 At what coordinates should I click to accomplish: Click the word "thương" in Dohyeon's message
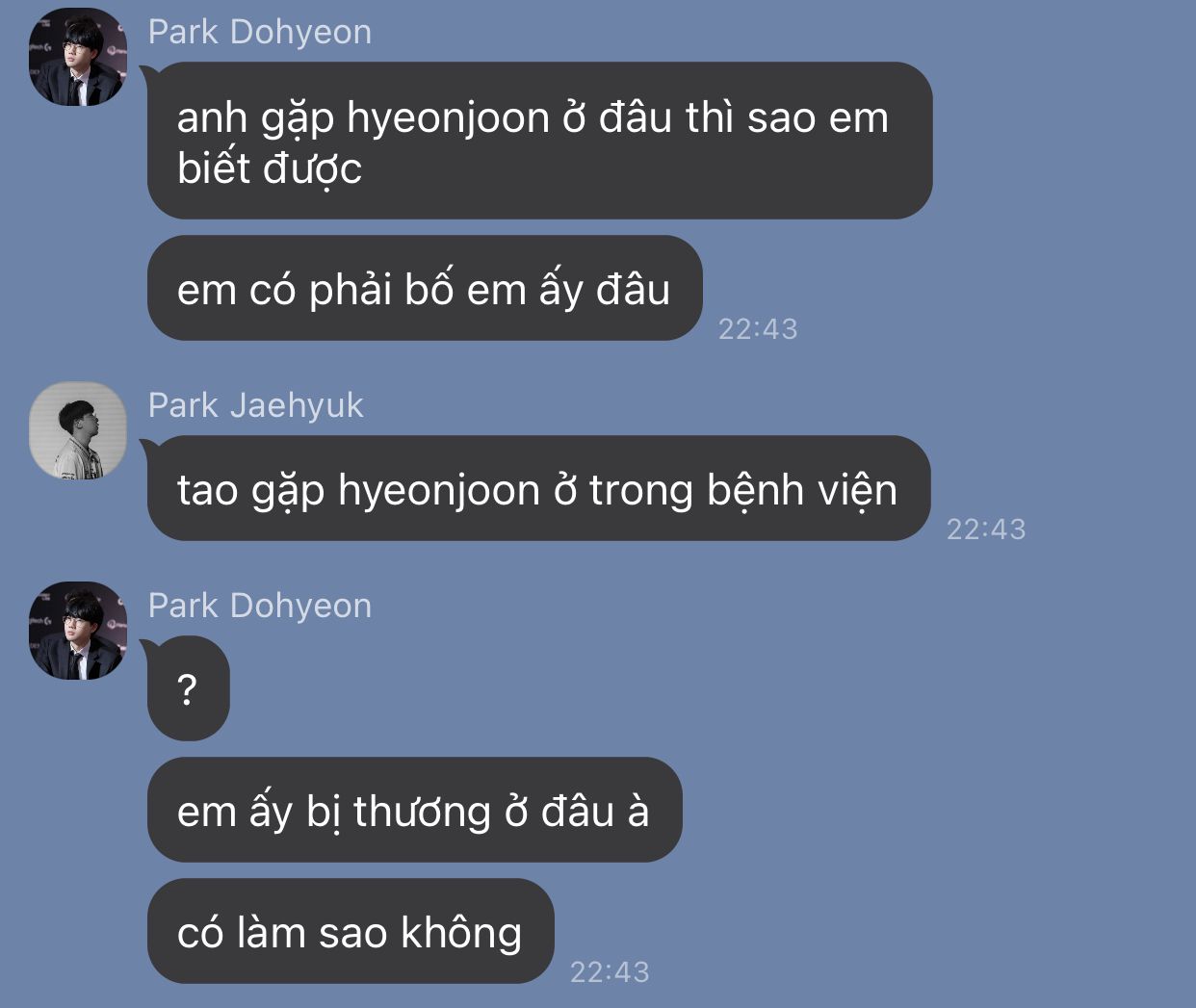(423, 813)
